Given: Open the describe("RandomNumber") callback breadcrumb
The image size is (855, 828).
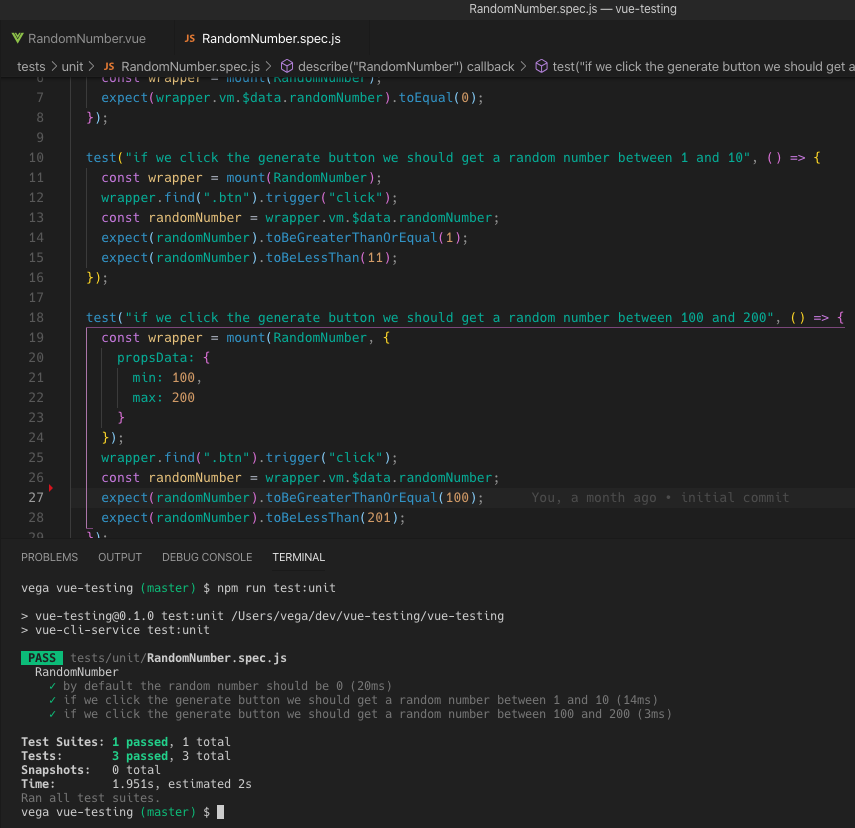Looking at the screenshot, I should coord(404,67).
